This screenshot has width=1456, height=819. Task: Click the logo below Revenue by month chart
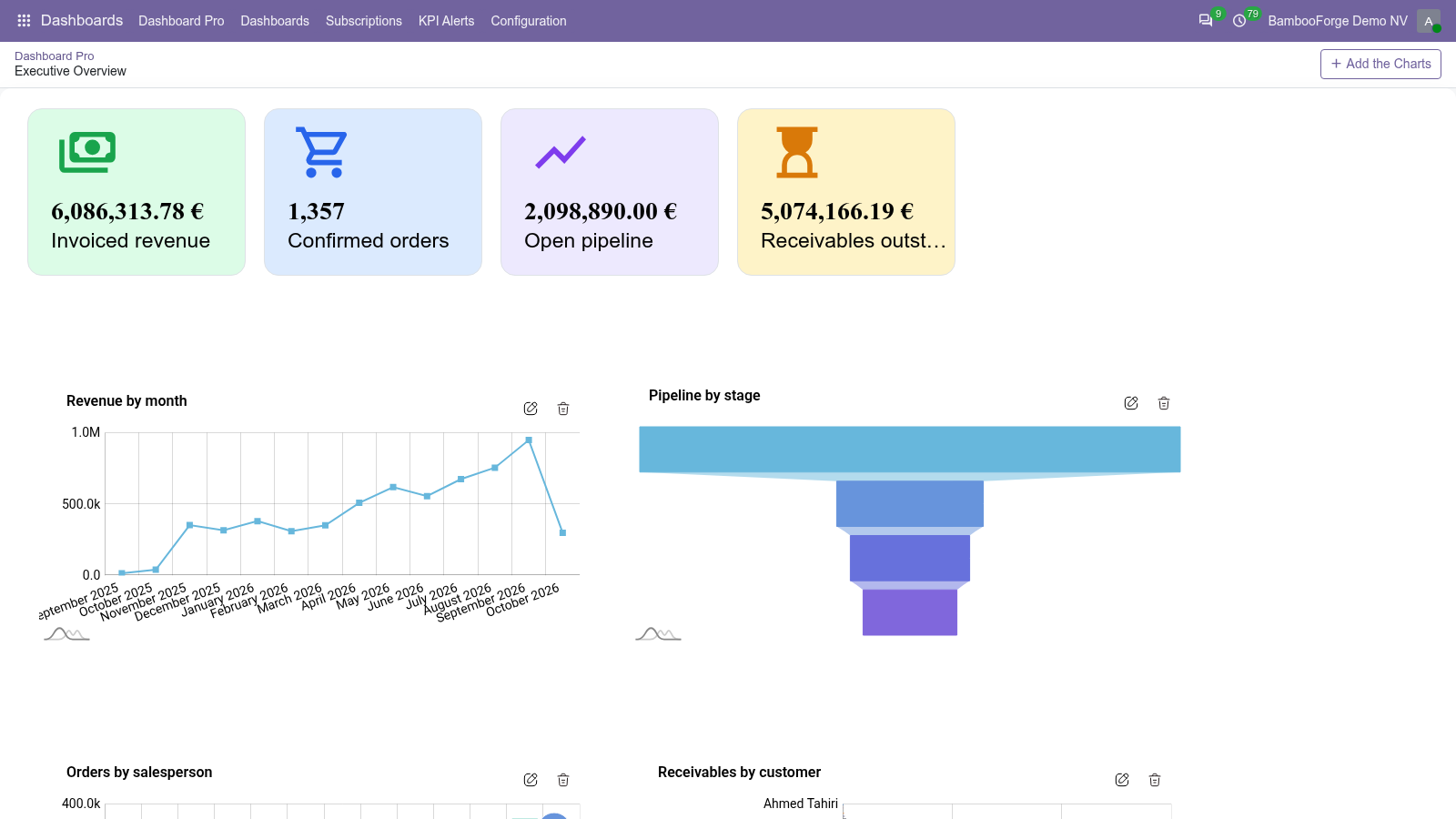point(66,633)
